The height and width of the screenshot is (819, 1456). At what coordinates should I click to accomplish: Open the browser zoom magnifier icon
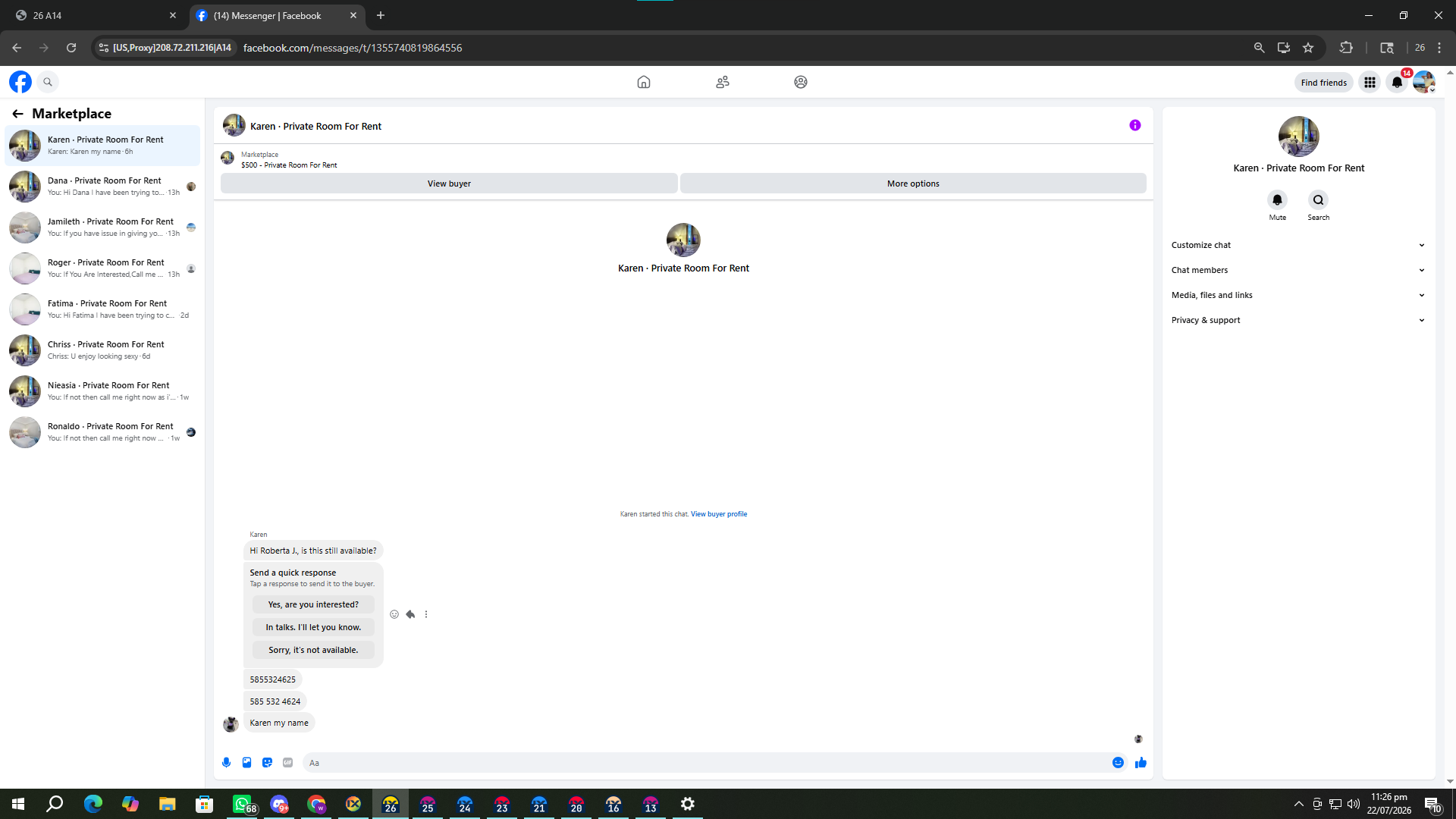click(1260, 48)
